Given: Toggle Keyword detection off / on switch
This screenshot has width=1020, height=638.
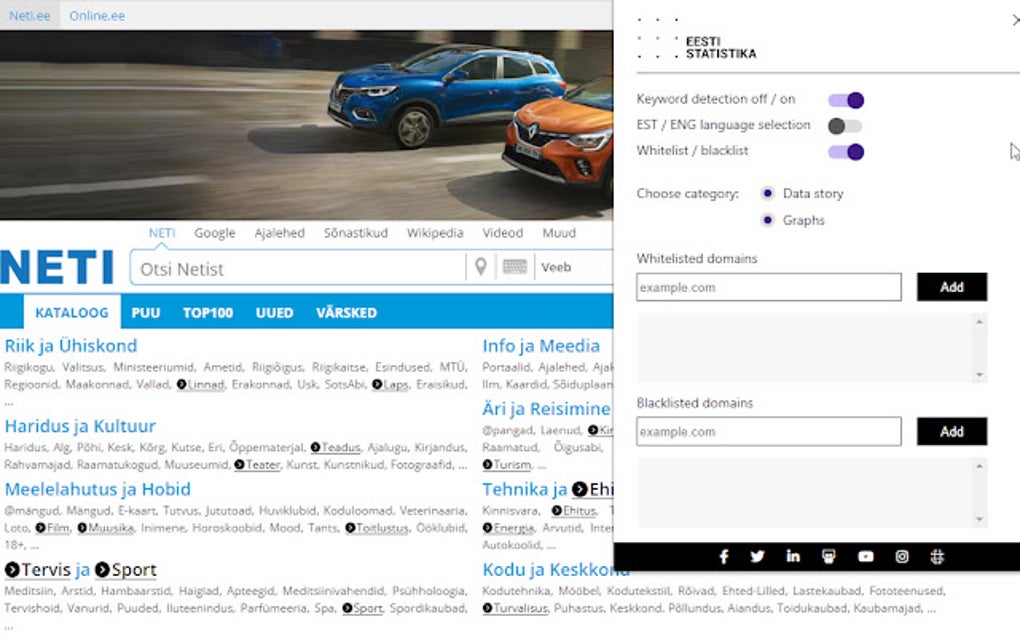Looking at the screenshot, I should coord(846,100).
